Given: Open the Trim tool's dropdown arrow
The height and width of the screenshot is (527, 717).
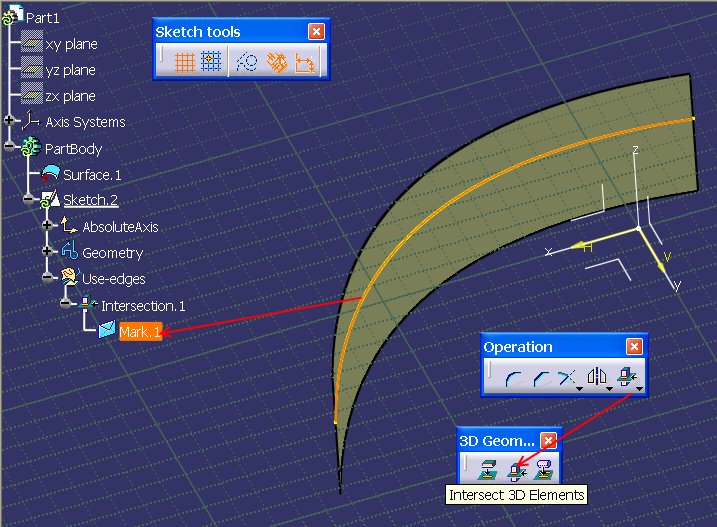Looking at the screenshot, I should (579, 389).
